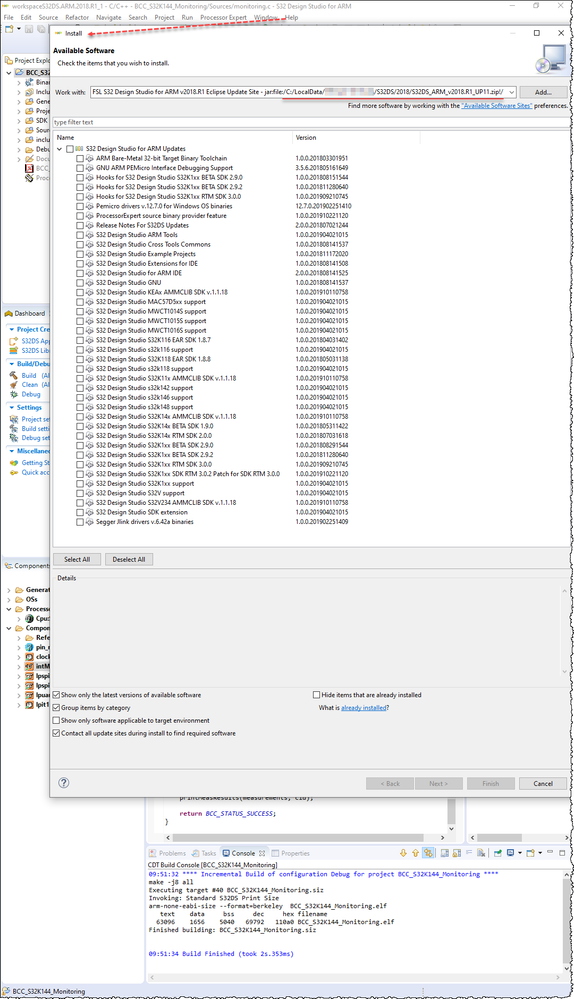
Task: Click the Binaries folder icon in Project Explorer
Action: [29, 82]
